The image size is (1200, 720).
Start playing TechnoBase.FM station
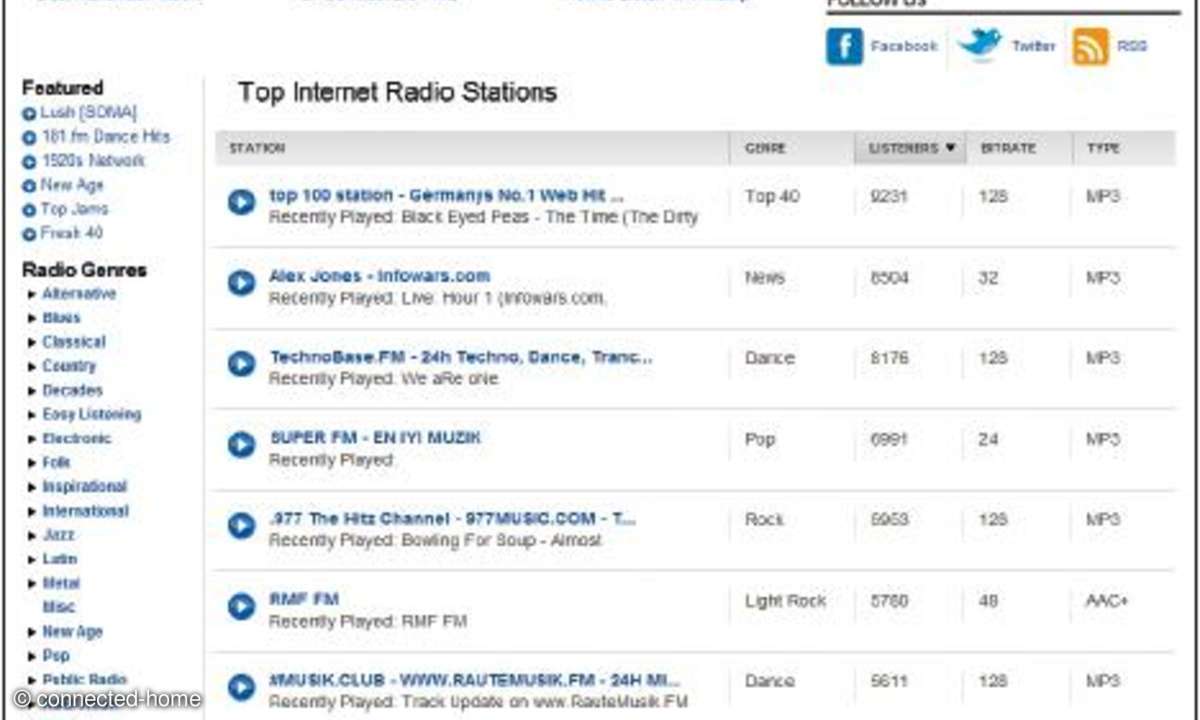click(241, 363)
